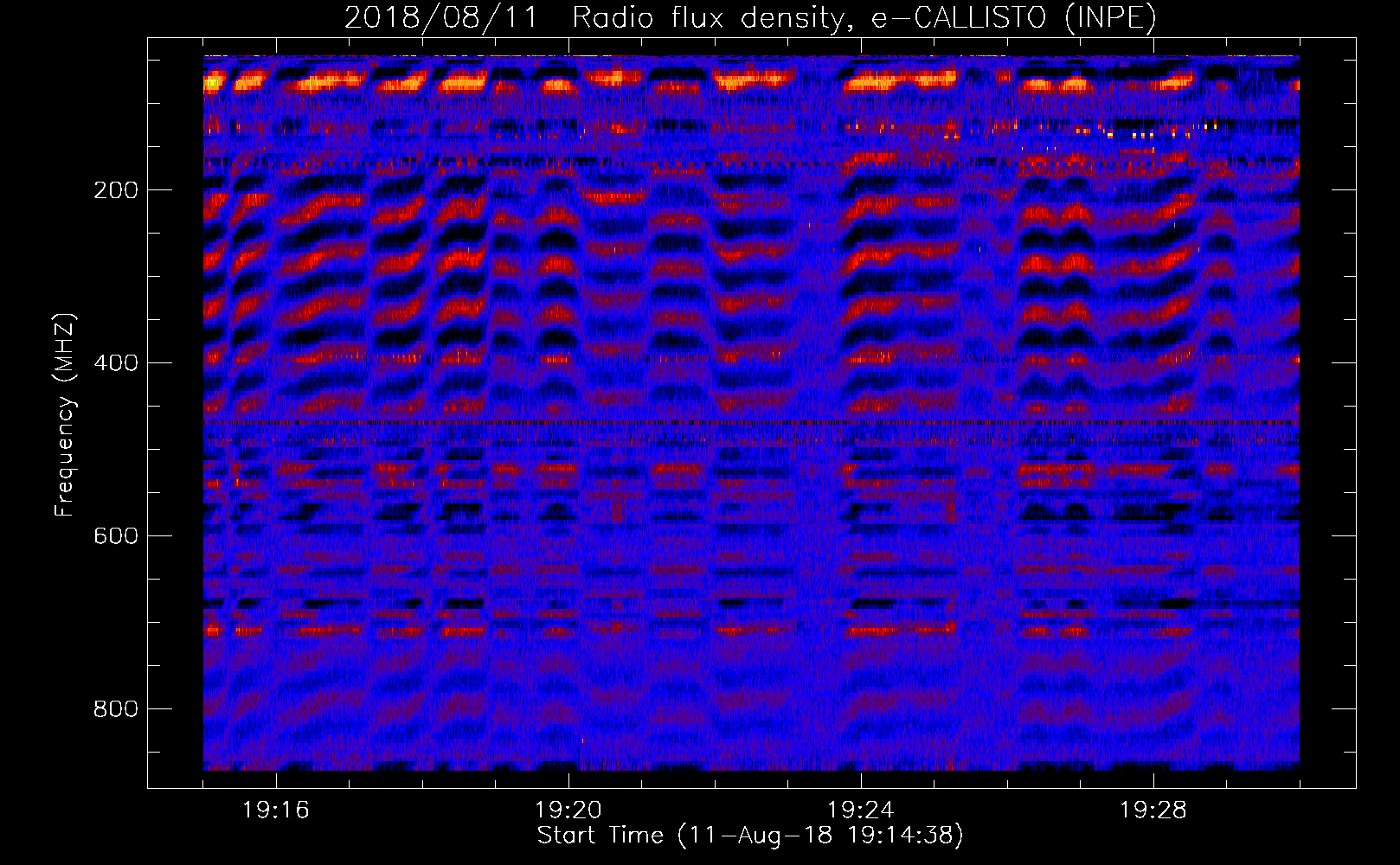Screen dimensions: 1400x865
Task: Select the 400 frequency axis label
Action: point(116,362)
